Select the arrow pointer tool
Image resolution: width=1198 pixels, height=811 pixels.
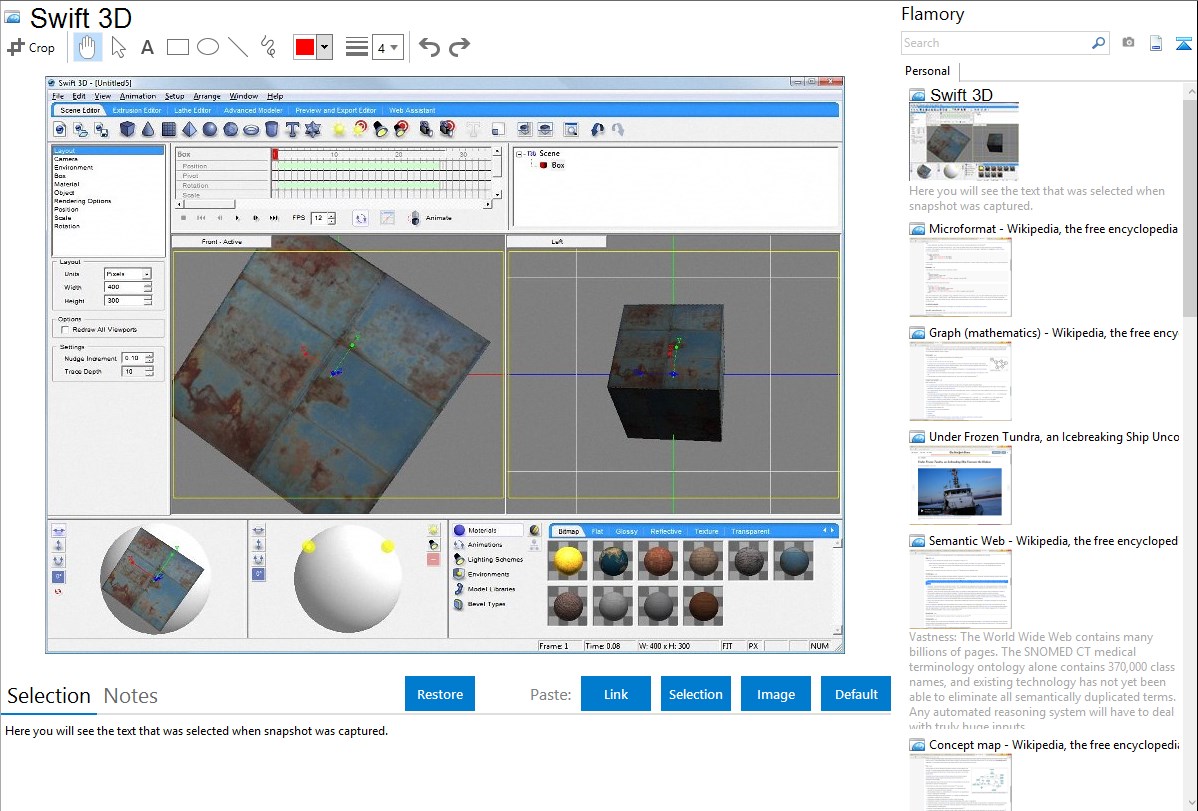coord(118,47)
